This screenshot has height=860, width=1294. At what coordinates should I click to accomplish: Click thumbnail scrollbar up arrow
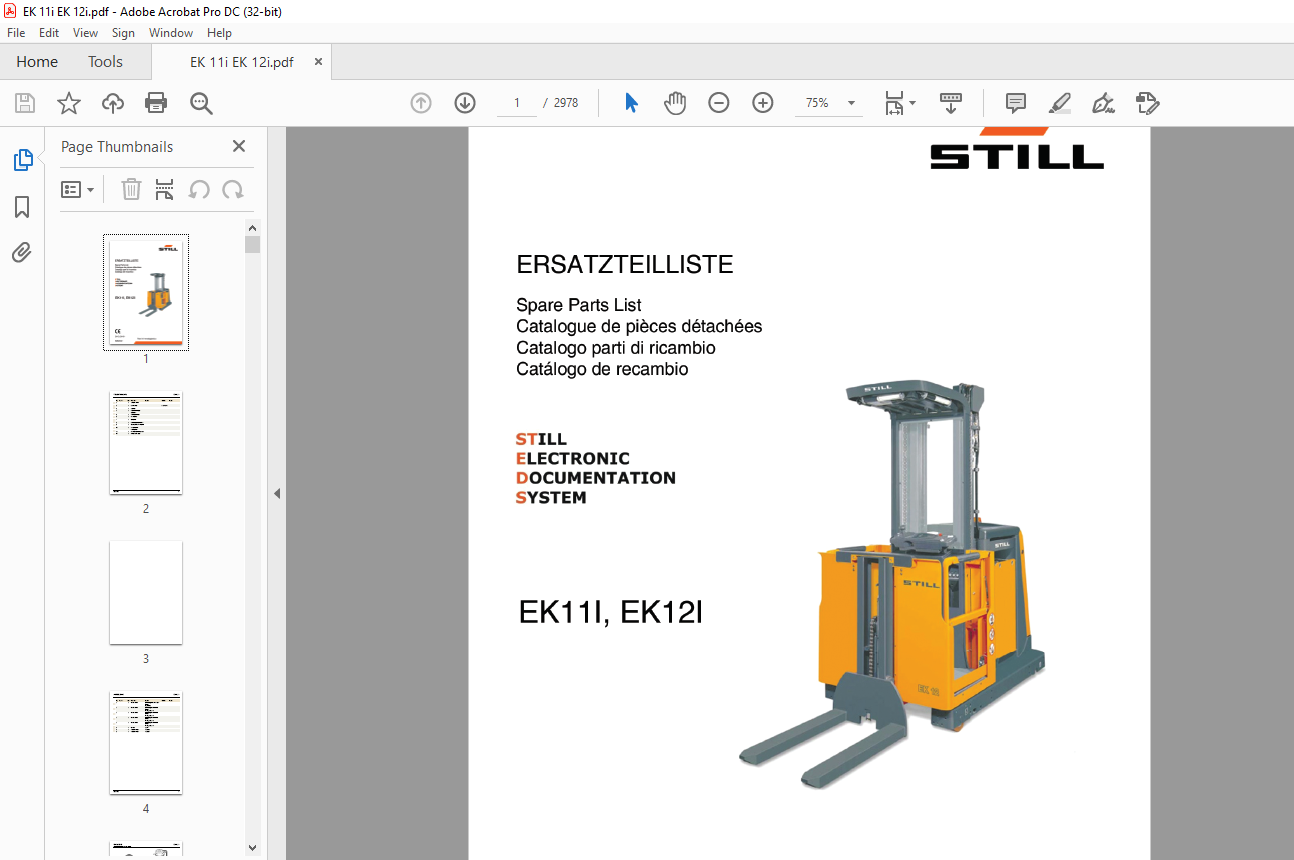tap(252, 228)
